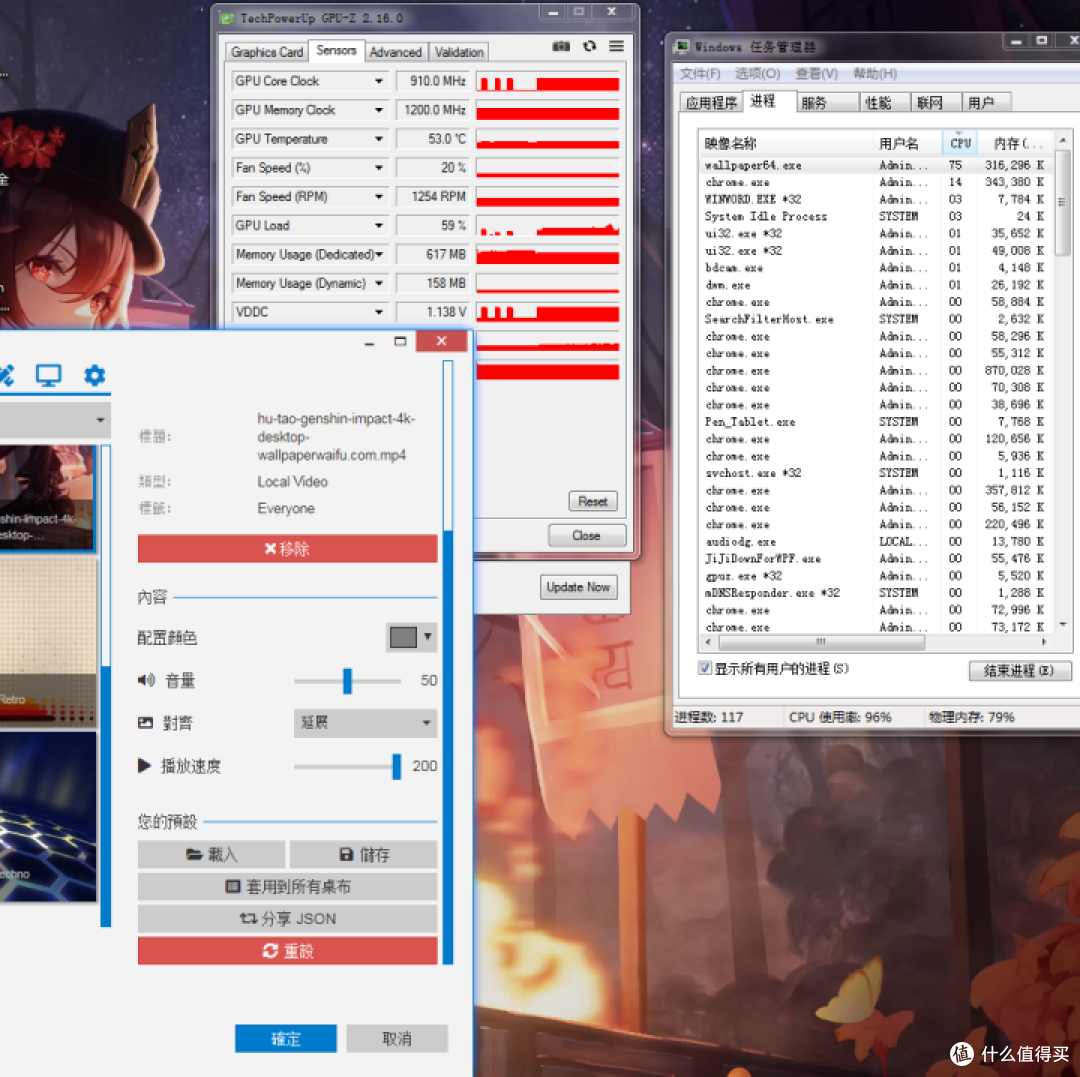The width and height of the screenshot is (1080, 1077).
Task: Expand the GPU Temperature sensor dropdown
Action: 378,139
